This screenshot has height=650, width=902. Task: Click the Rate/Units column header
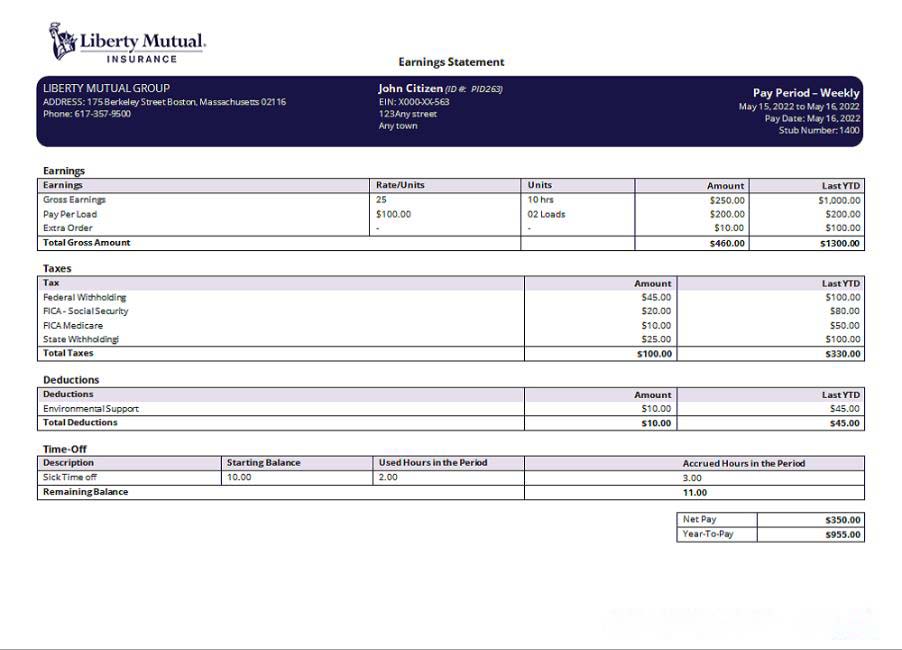(x=400, y=185)
